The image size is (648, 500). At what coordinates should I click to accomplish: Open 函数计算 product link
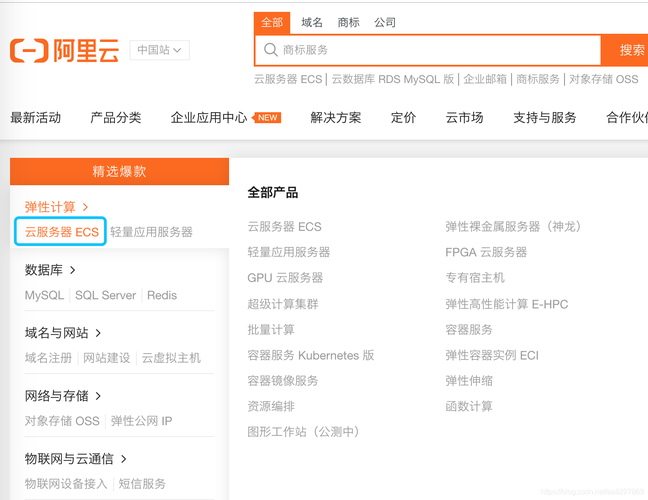point(469,407)
